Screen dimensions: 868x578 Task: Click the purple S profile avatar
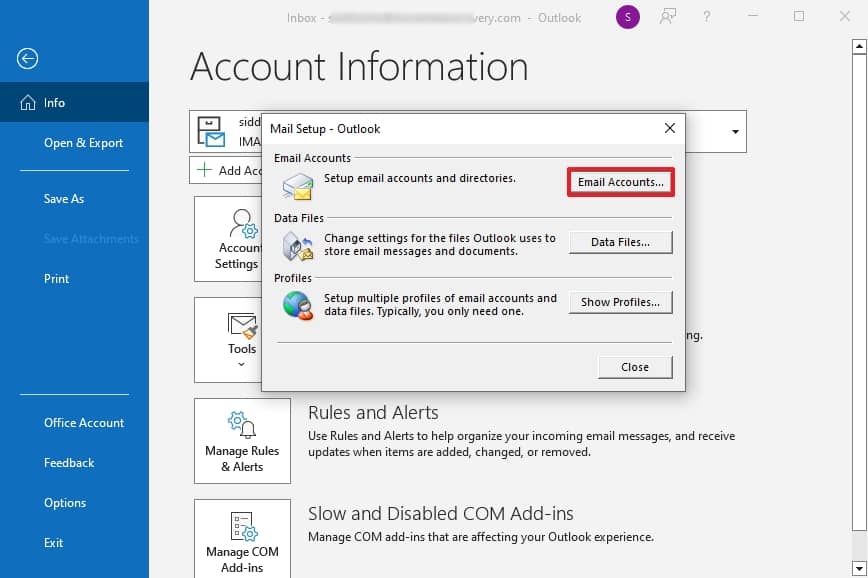[x=627, y=17]
